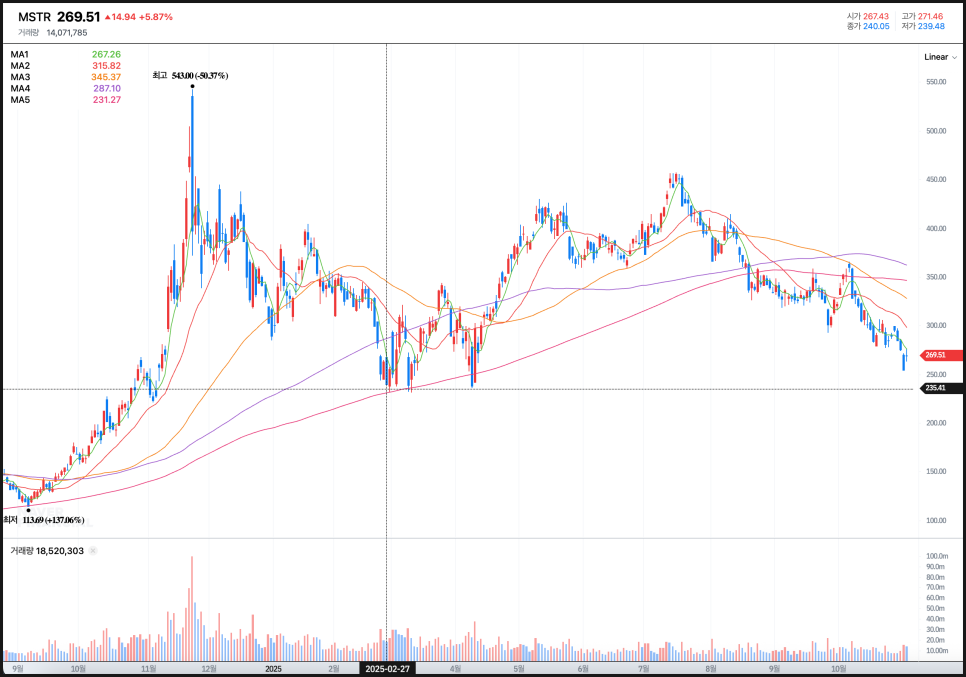Click the 550.00 price axis label
This screenshot has height=677, width=966.
click(x=936, y=82)
